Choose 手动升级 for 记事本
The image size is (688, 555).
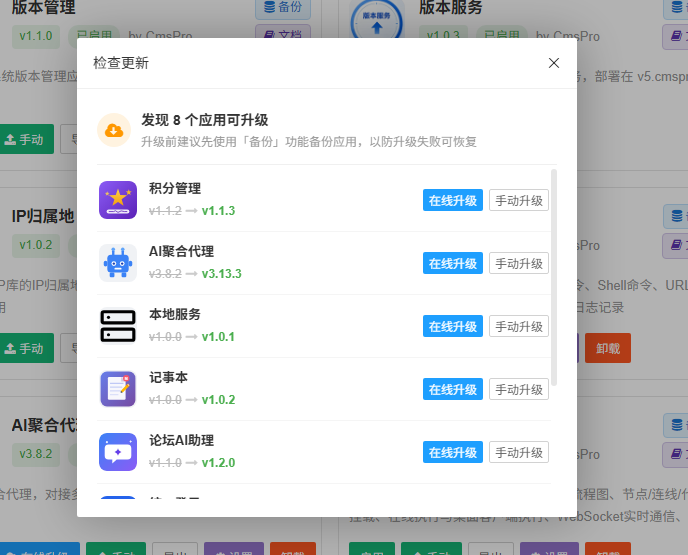click(x=519, y=389)
